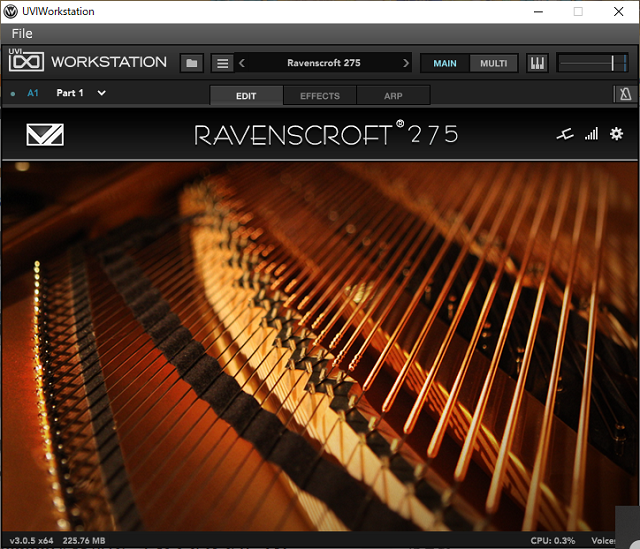Image resolution: width=640 pixels, height=549 pixels.
Task: Select MIDI channel A1 label
Action: (33, 93)
